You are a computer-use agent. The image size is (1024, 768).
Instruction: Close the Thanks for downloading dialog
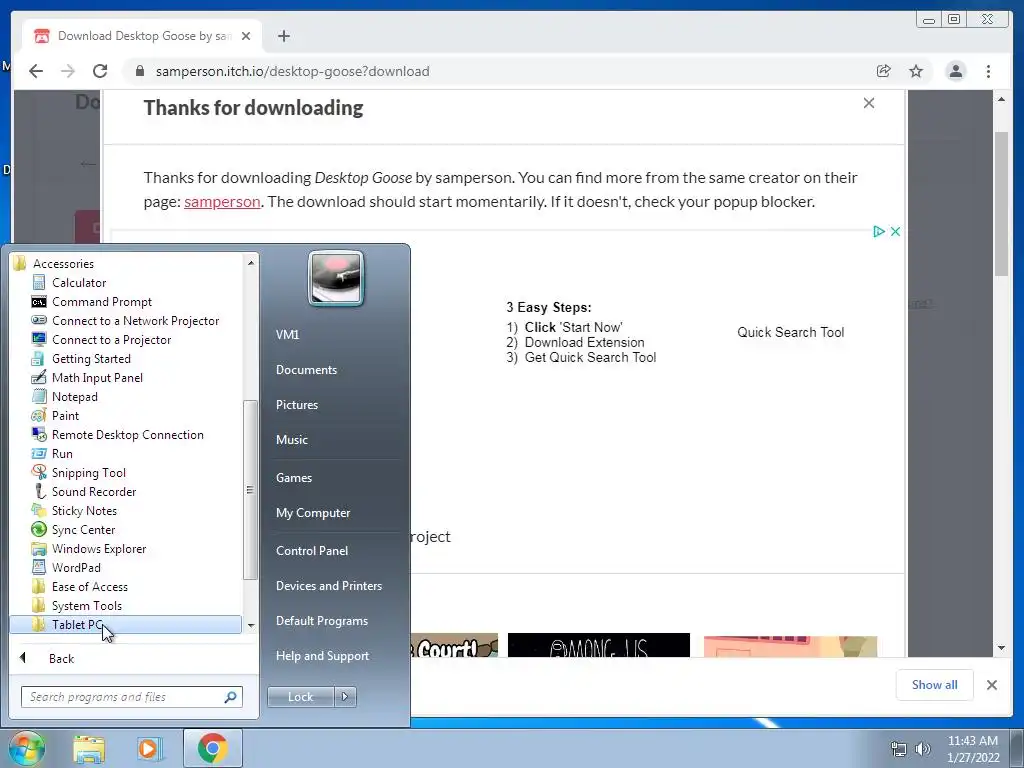point(869,103)
